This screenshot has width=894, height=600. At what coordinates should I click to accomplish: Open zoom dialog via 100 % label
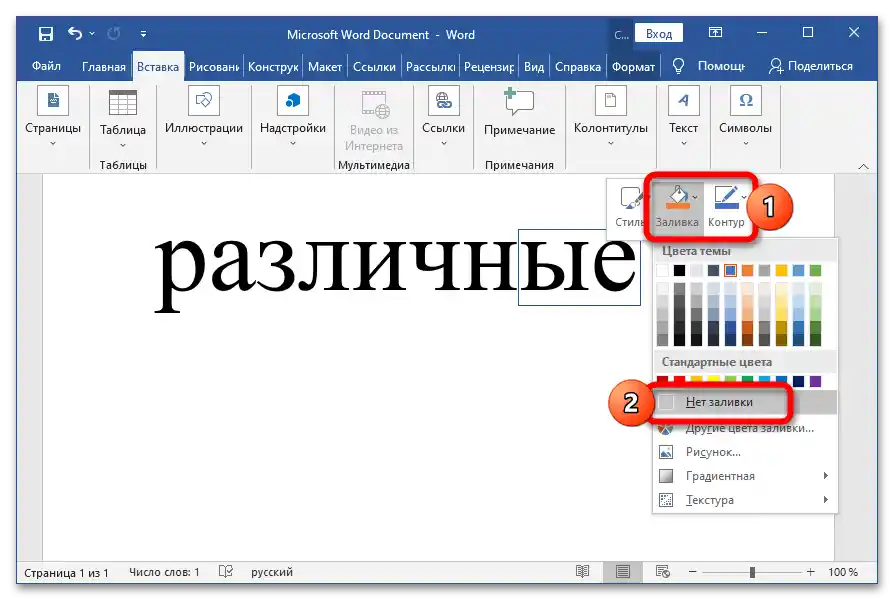[x=843, y=572]
